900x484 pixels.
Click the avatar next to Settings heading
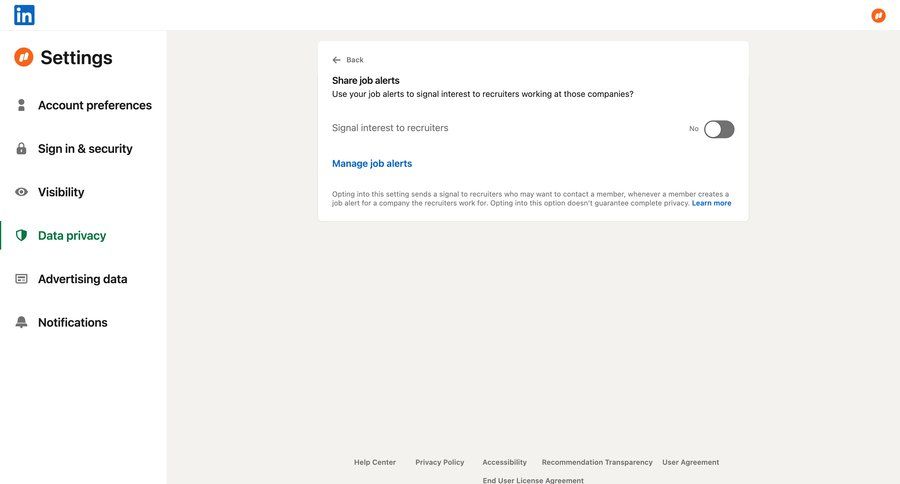click(x=24, y=57)
